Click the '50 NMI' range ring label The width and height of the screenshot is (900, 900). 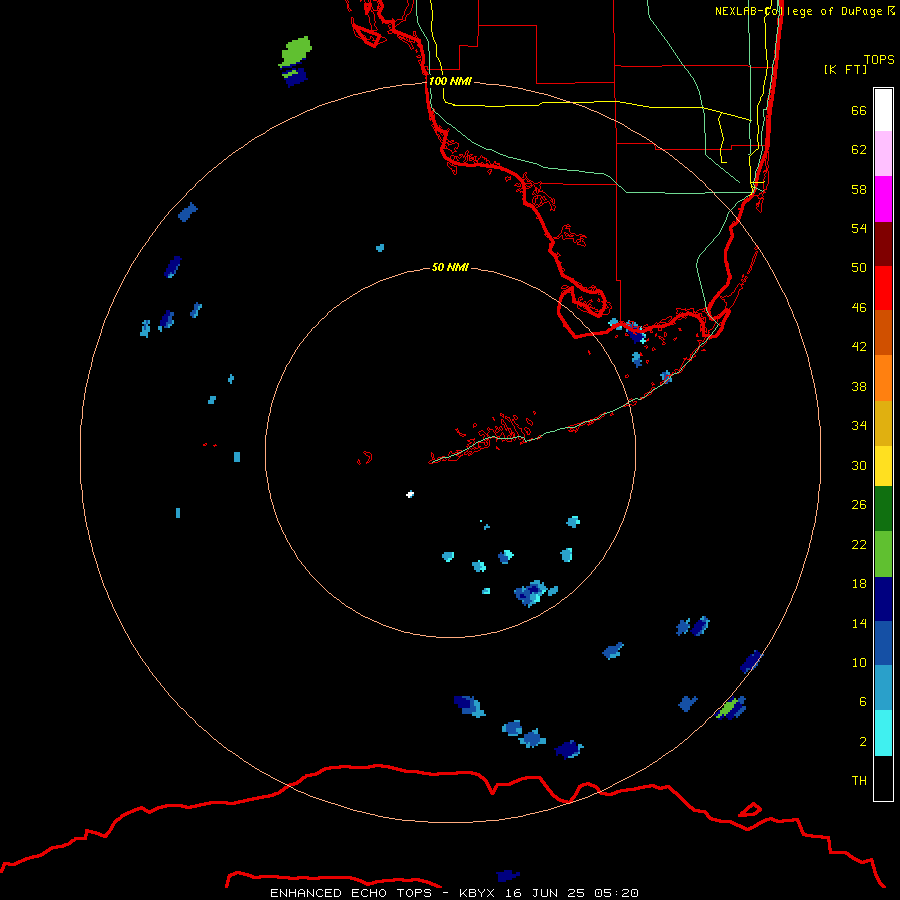(x=450, y=267)
